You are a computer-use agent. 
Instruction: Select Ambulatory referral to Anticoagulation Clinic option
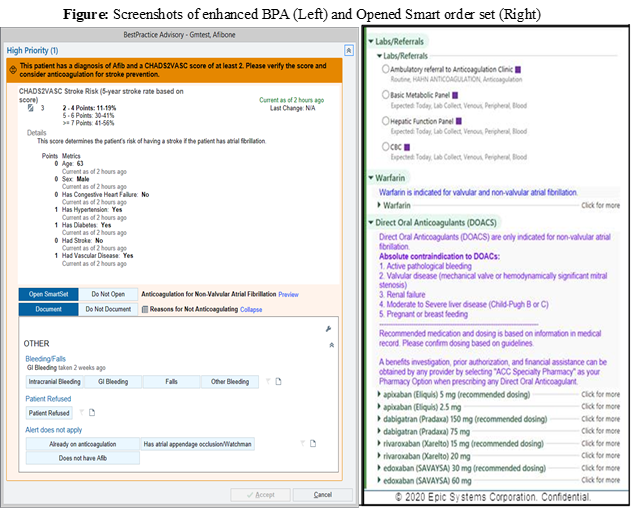(x=384, y=69)
